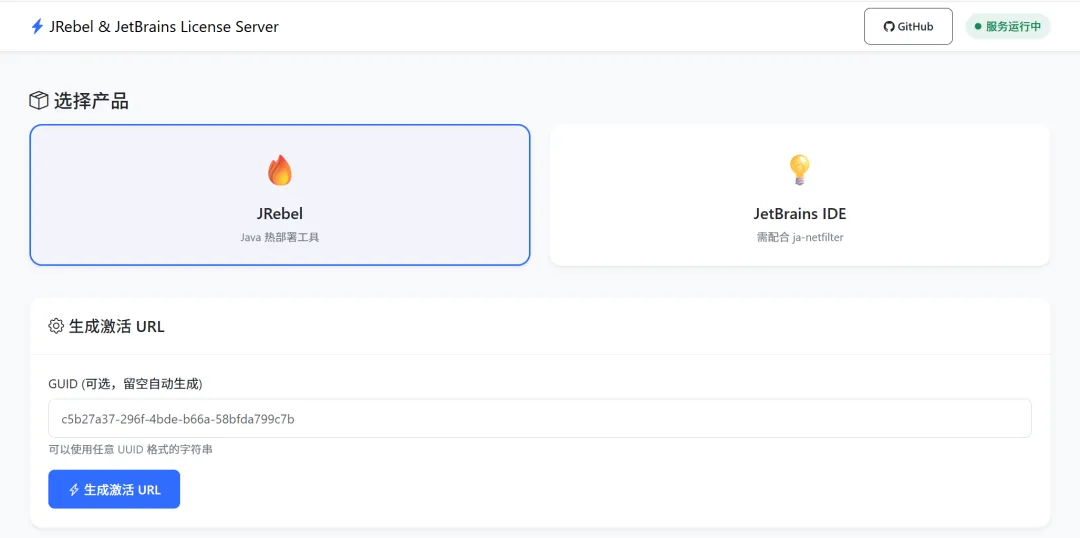
Task: Click the "GUID (可选，留空自动生成)" field label
Action: pyautogui.click(x=125, y=384)
